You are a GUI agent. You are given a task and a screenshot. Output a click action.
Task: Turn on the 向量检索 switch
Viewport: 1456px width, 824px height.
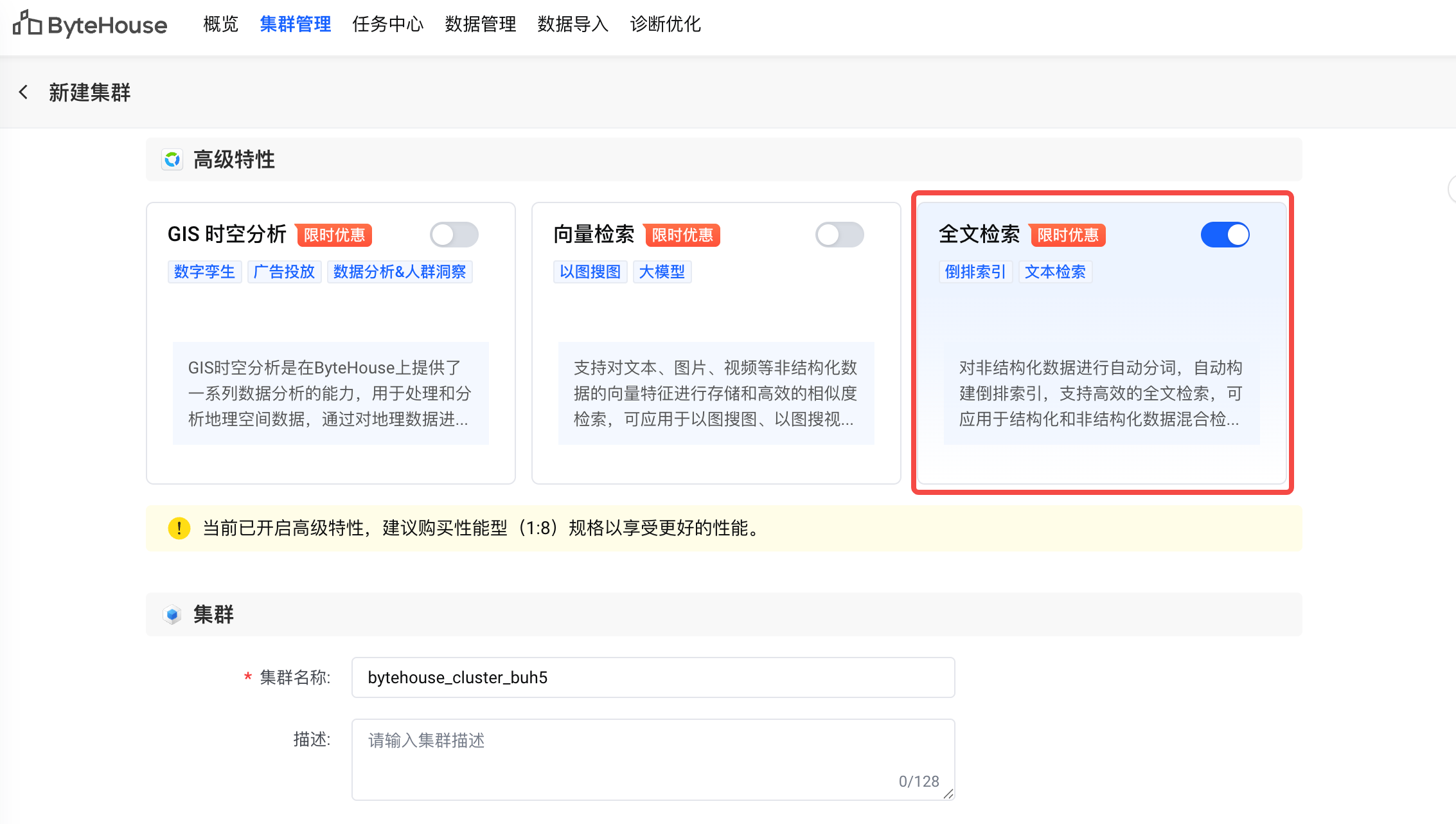click(840, 235)
